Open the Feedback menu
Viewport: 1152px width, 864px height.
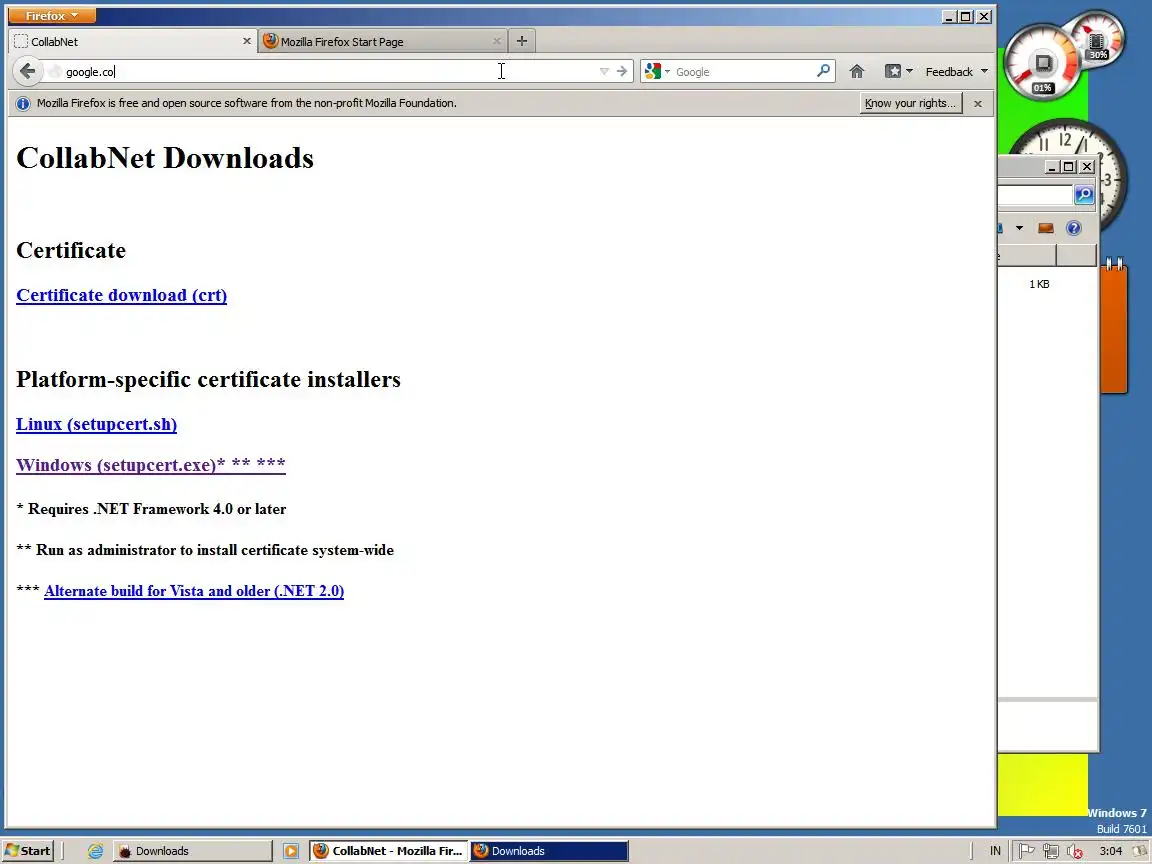[x=956, y=71]
